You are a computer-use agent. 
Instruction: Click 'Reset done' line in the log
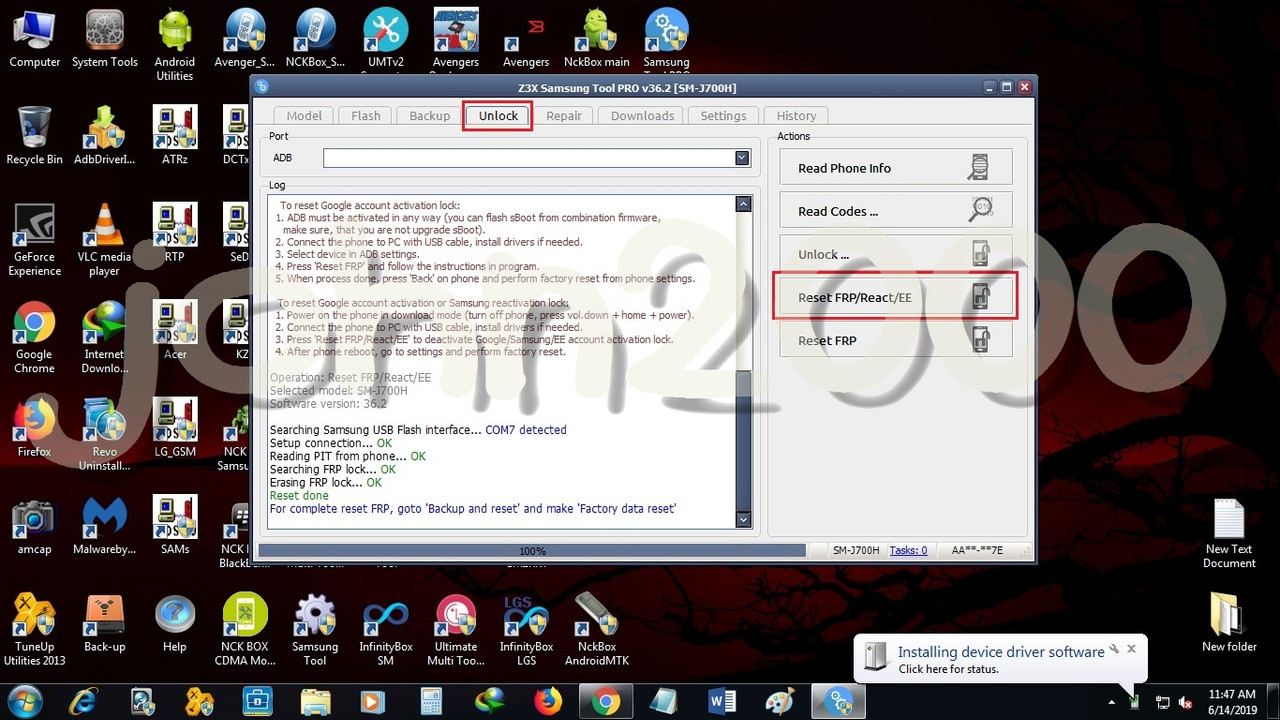(299, 496)
